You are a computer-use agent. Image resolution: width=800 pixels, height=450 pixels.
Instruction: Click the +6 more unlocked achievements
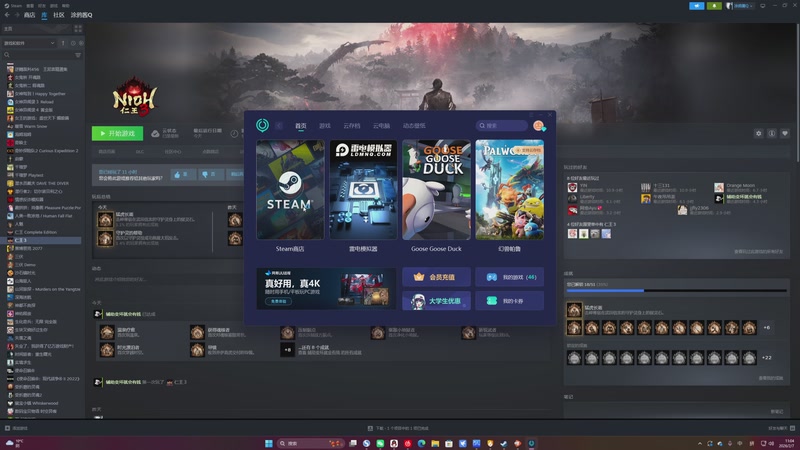tap(766, 328)
